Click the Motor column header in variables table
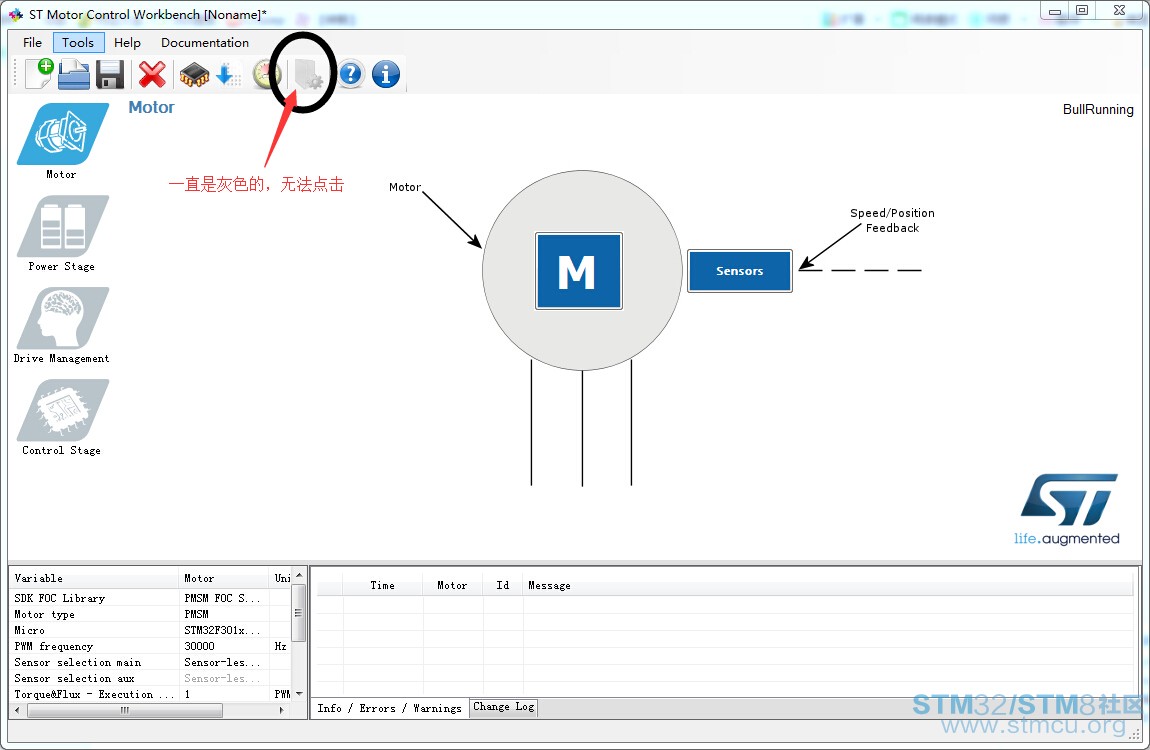The width and height of the screenshot is (1150, 750). pos(224,578)
